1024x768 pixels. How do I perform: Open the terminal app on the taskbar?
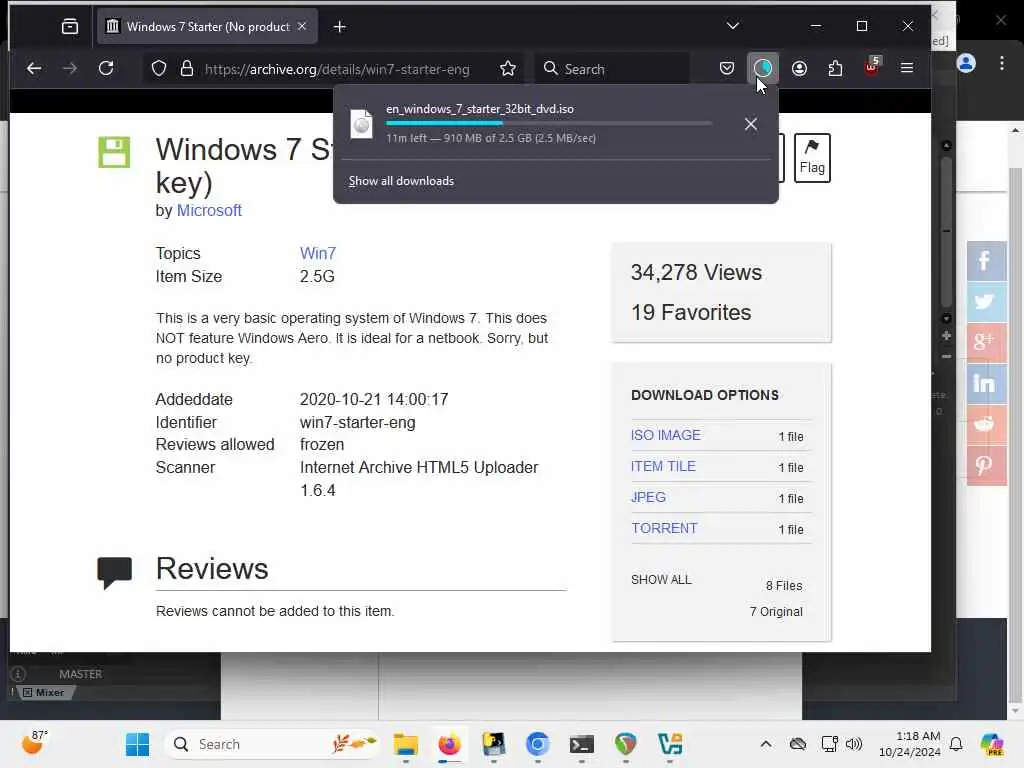tap(581, 744)
